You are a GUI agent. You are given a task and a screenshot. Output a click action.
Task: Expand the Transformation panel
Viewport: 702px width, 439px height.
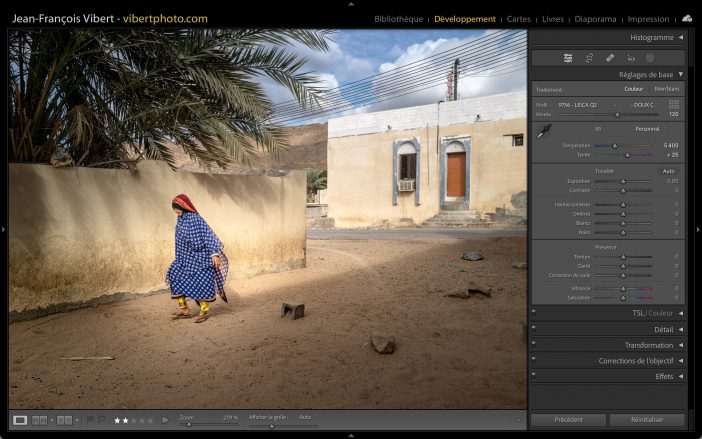pos(680,345)
